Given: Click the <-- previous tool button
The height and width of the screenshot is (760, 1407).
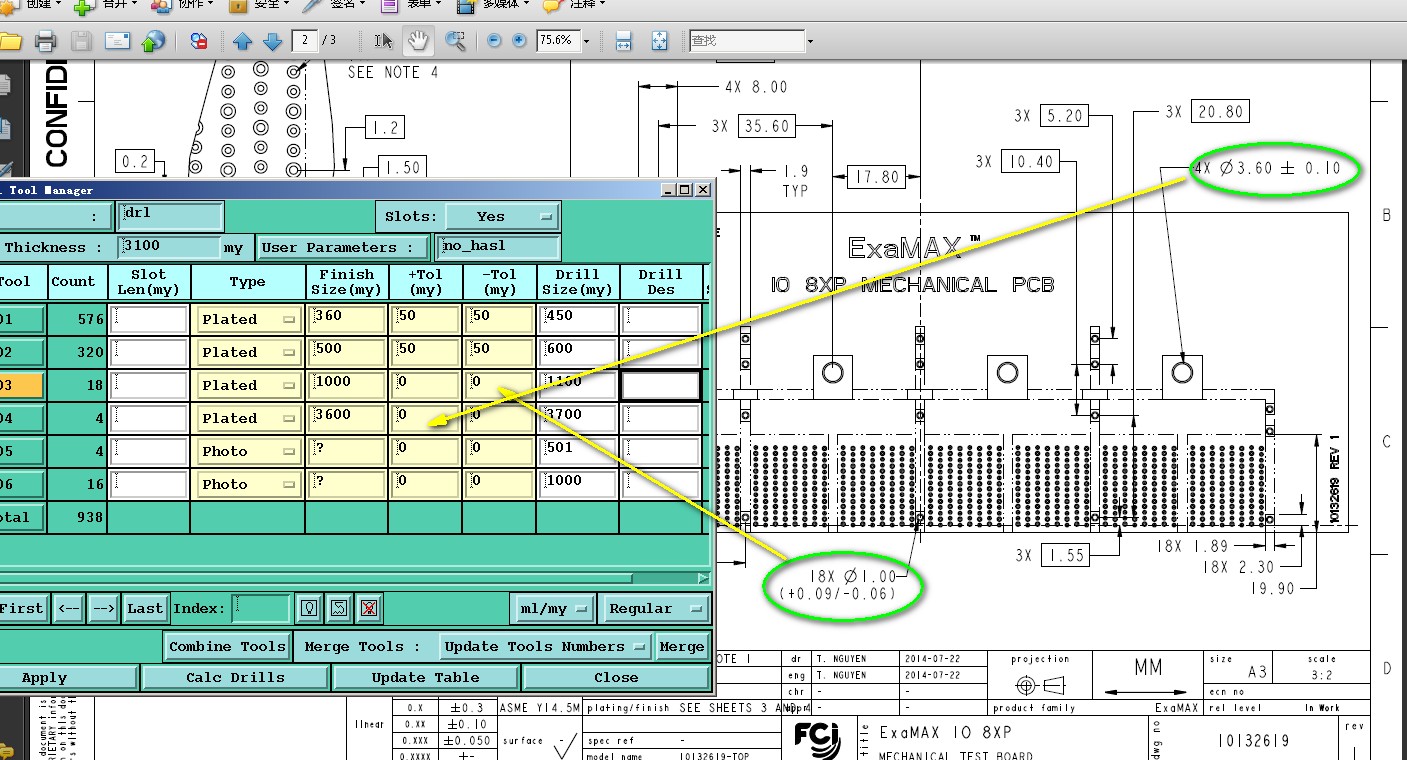Looking at the screenshot, I should pos(68,608).
